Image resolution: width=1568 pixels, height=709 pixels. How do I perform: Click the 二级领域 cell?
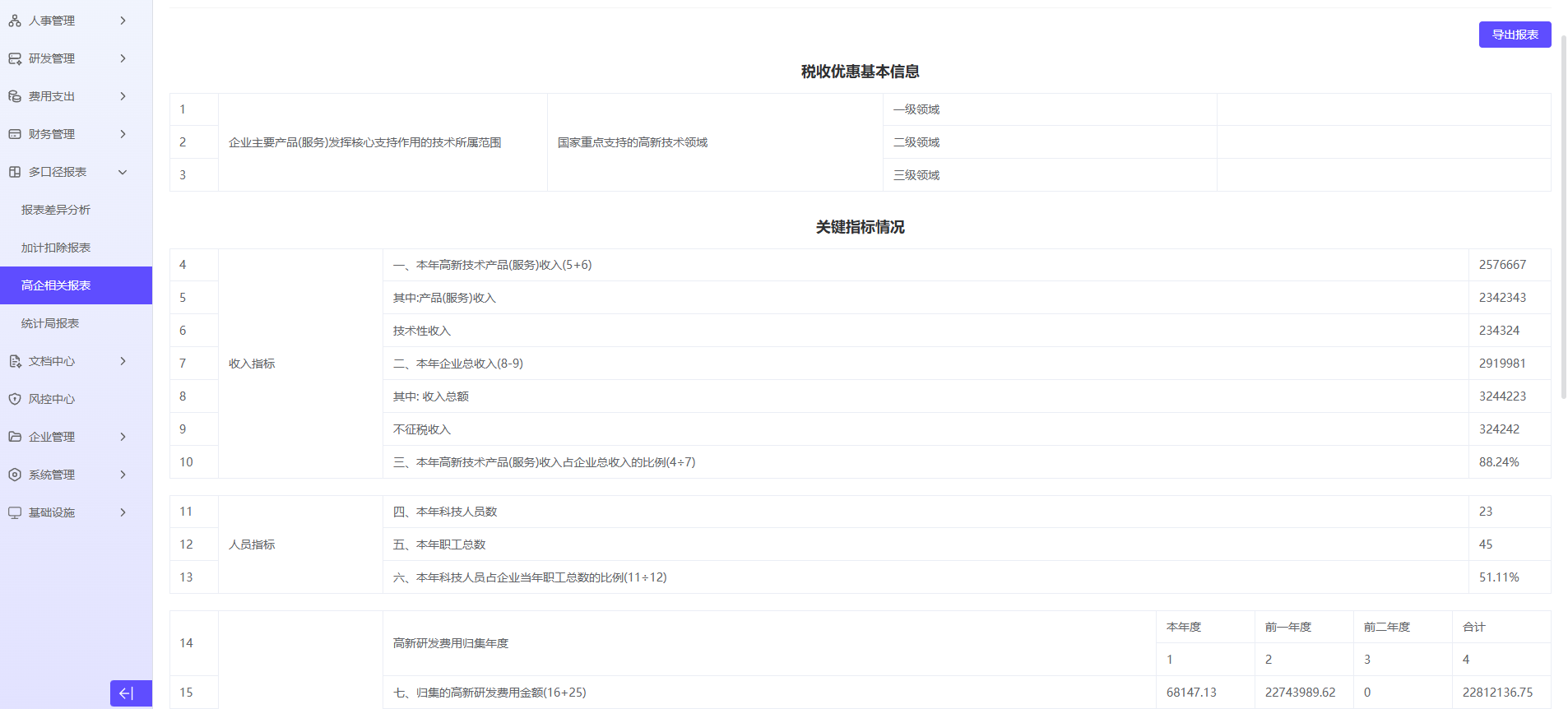tap(1050, 142)
